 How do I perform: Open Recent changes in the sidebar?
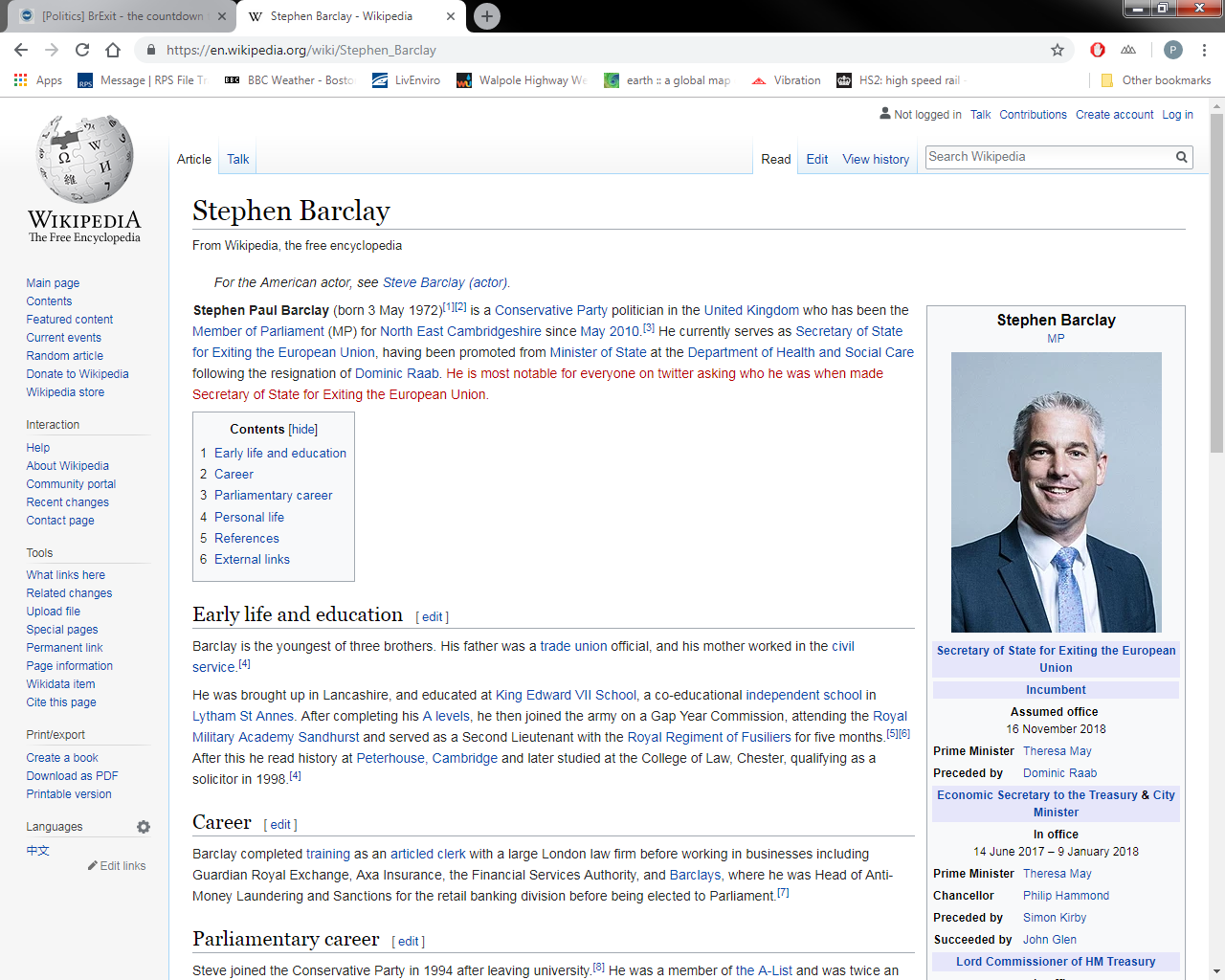pyautogui.click(x=67, y=502)
